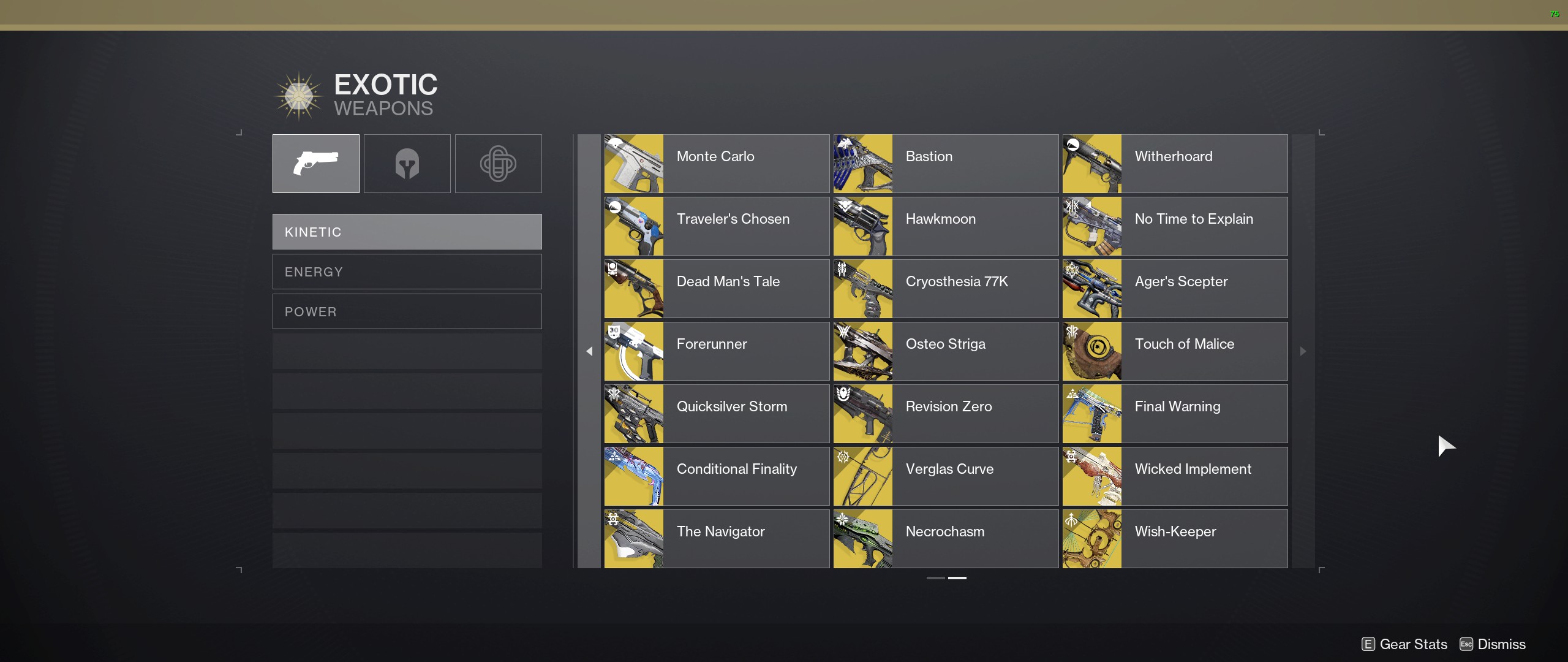Choose the Conditional Finality shotgun icon
The image size is (1568, 662).
(633, 476)
